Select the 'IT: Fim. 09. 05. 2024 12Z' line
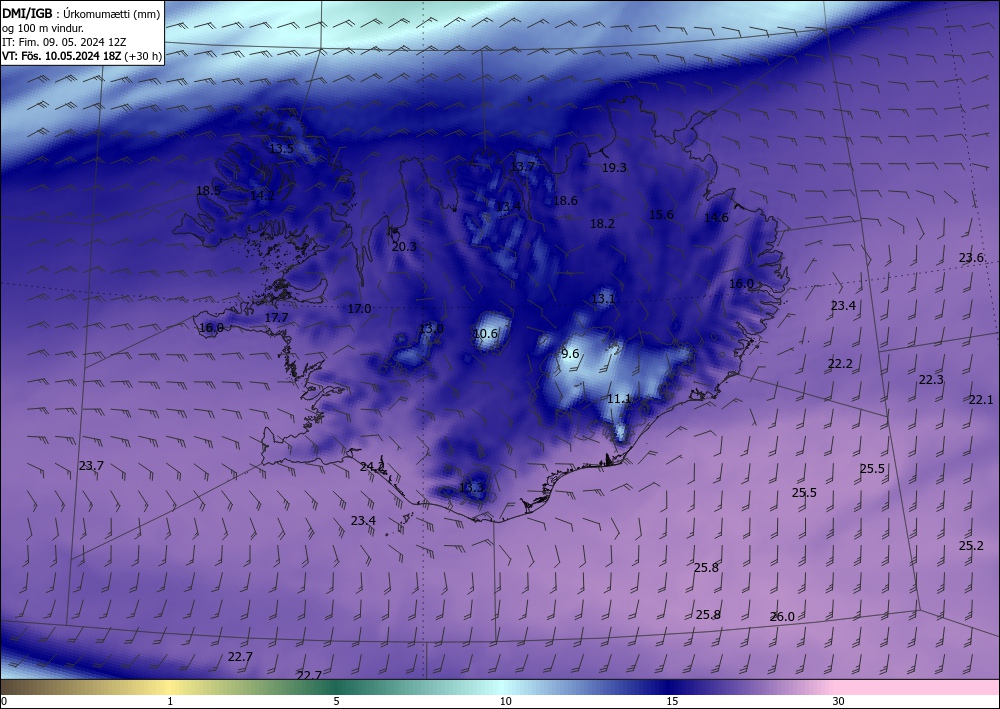1000x709 pixels. coord(64,42)
